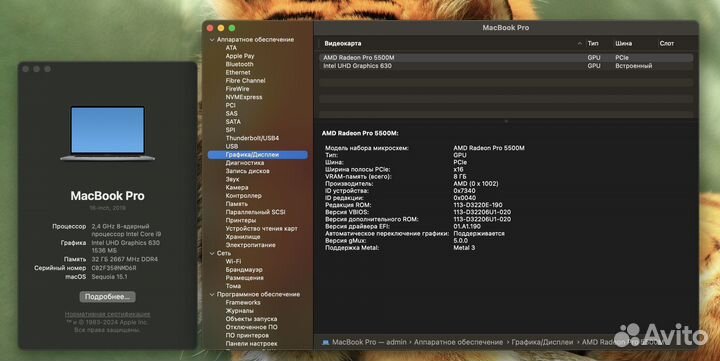This screenshot has width=720, height=361.
Task: Select Контроллер in the sidebar
Action: point(243,196)
